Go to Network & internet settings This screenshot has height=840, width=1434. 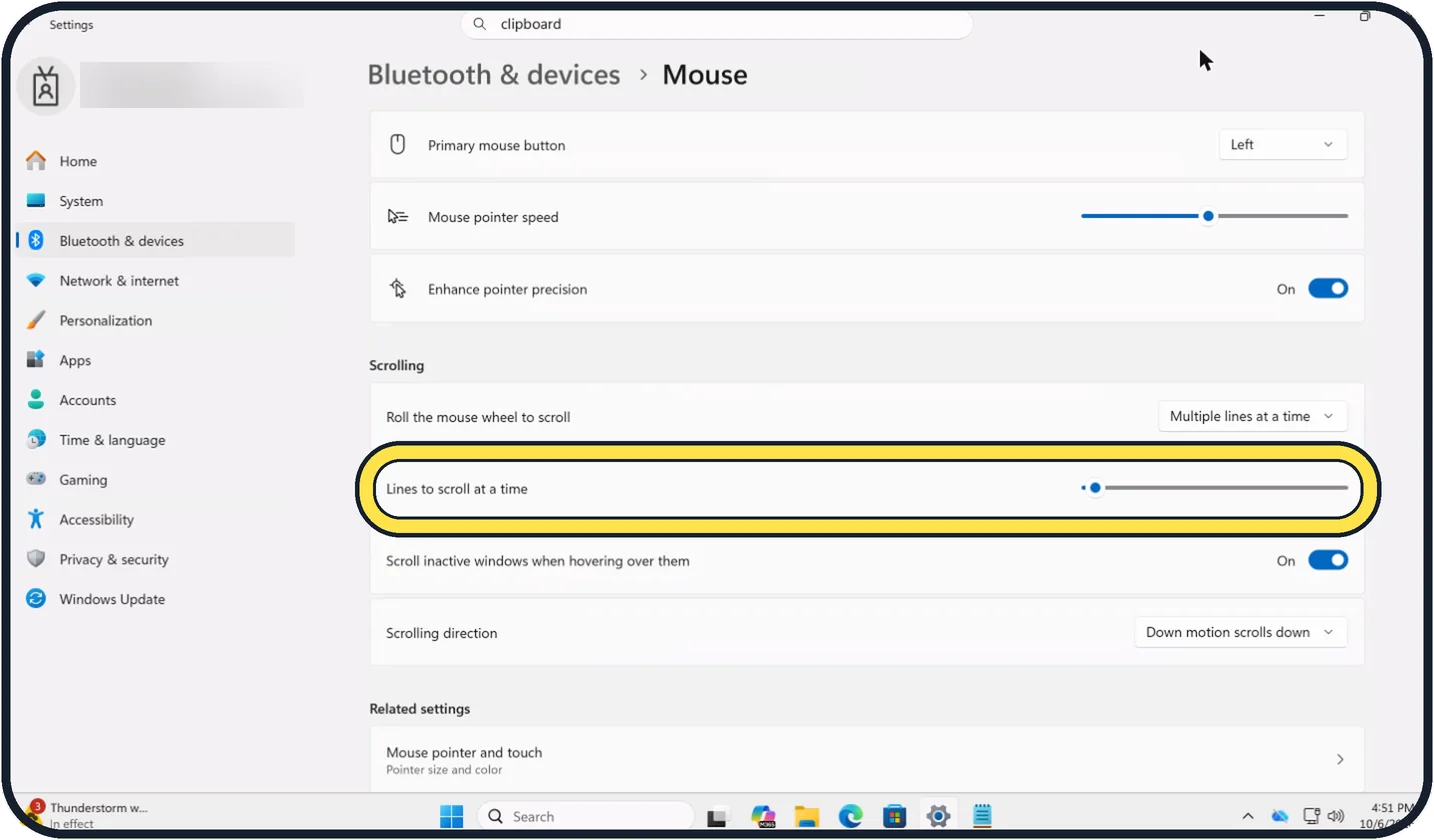pos(155,281)
